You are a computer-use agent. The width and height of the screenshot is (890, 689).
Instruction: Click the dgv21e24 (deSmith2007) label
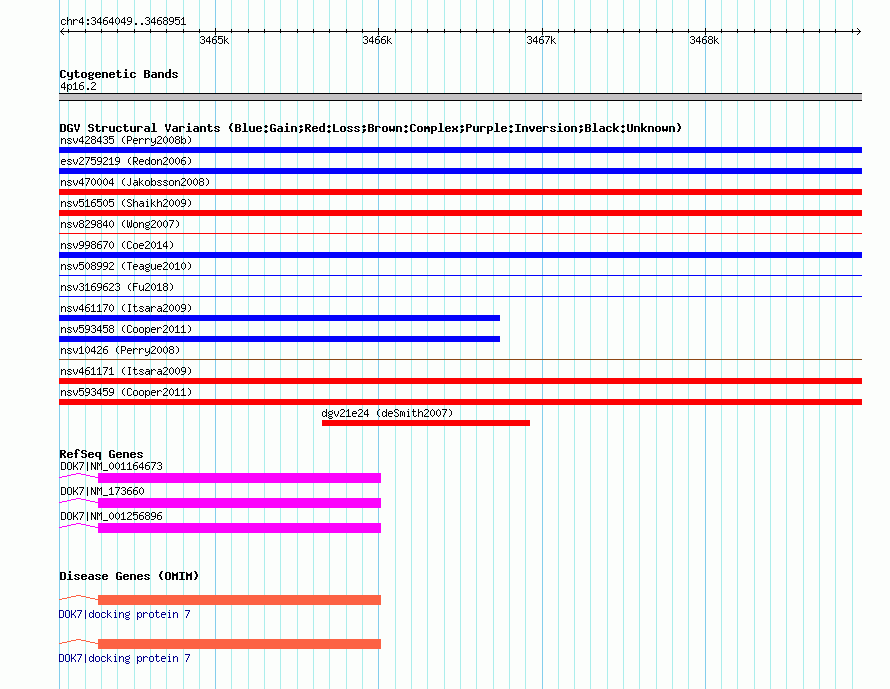(387, 413)
